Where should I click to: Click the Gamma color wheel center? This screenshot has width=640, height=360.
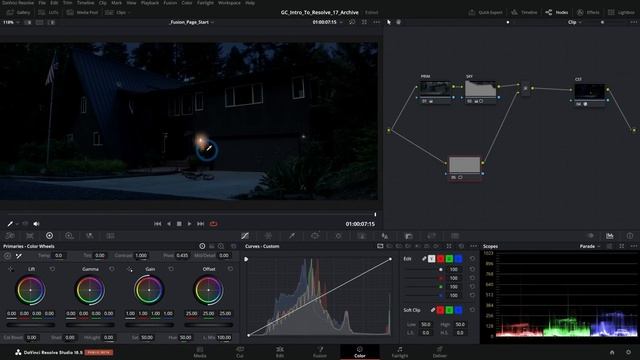tap(90, 290)
